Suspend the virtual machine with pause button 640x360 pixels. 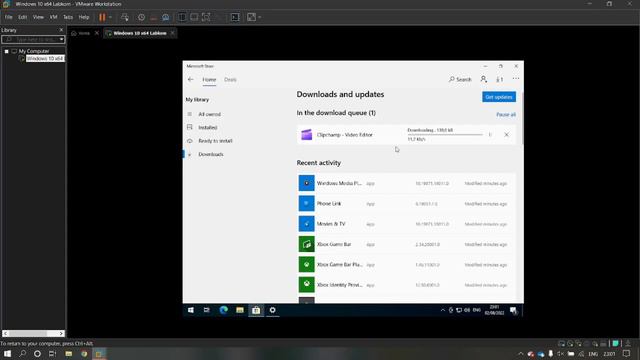[102, 17]
